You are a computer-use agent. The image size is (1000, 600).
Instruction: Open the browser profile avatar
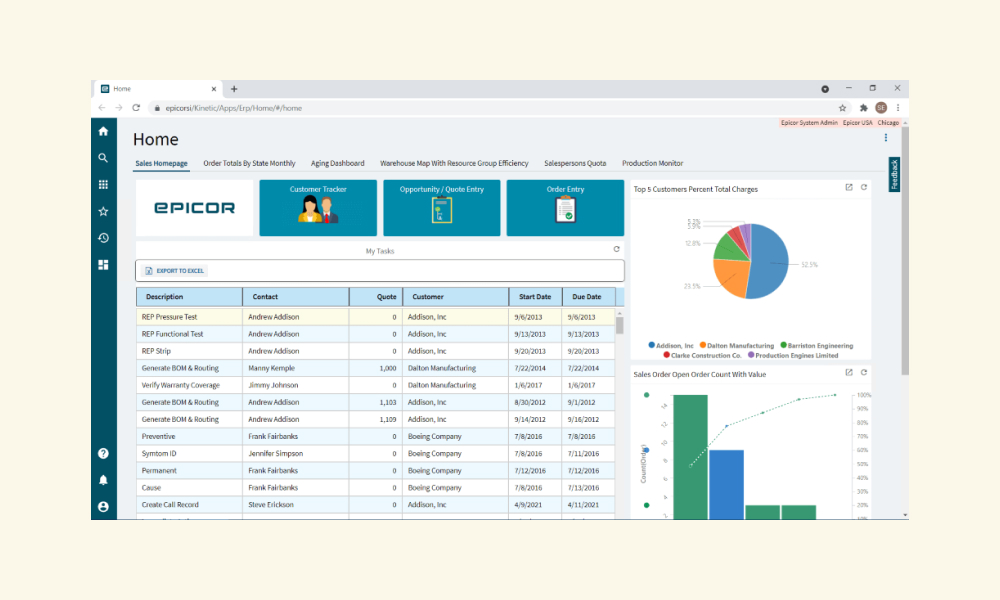point(881,108)
